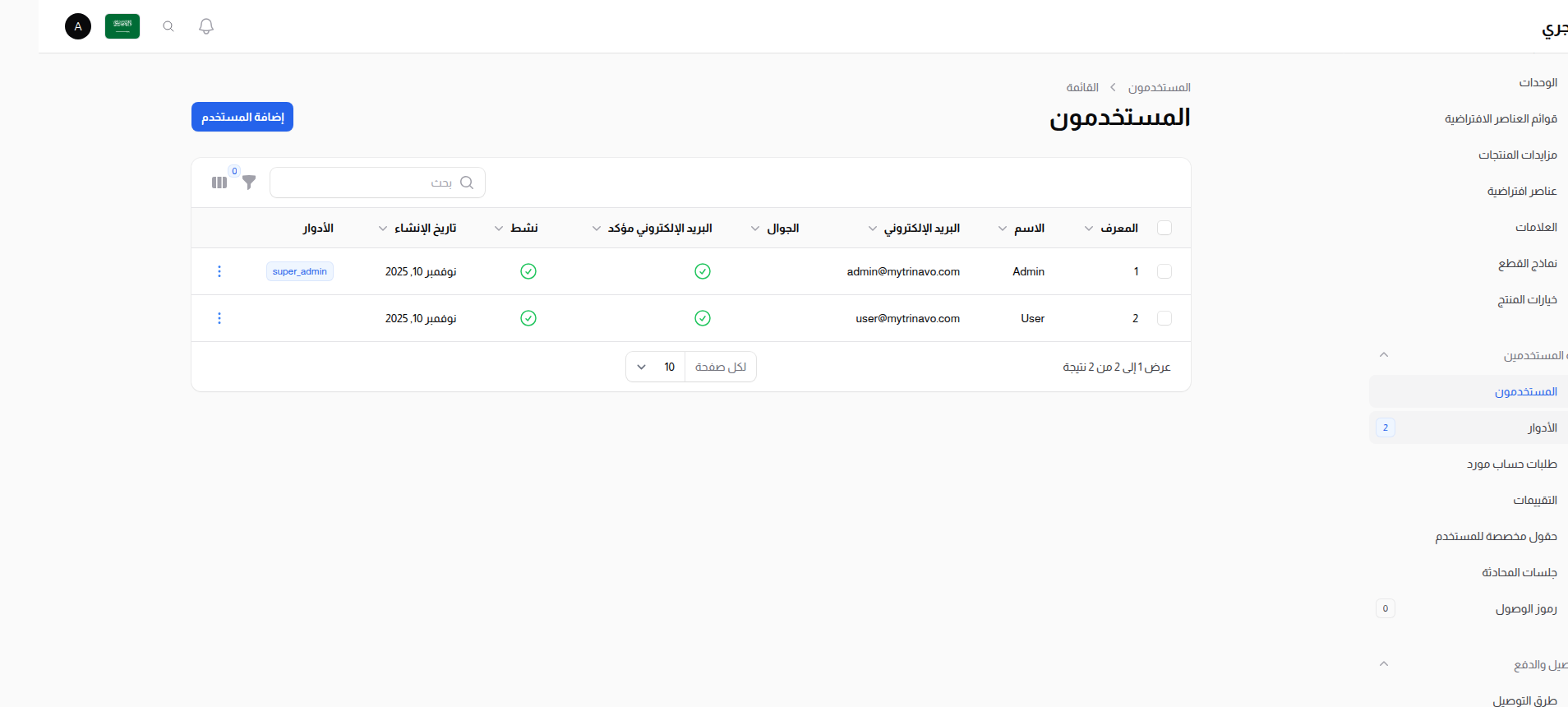Click the search icon inside the table search box

coord(467,183)
